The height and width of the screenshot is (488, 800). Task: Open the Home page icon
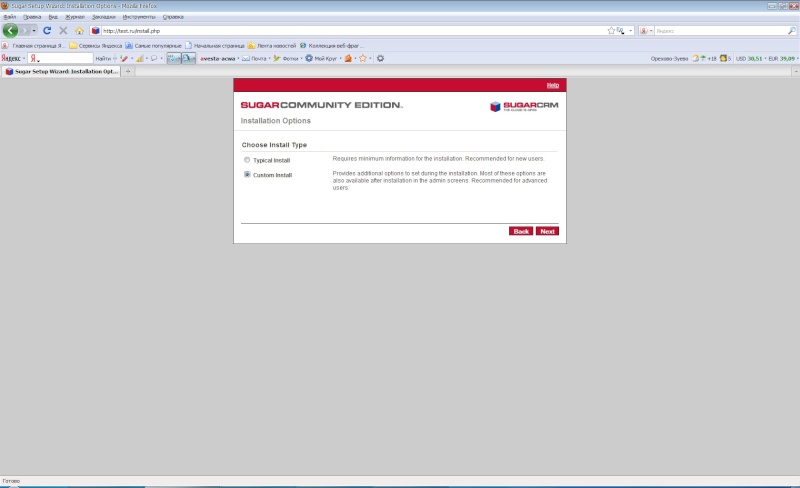click(x=80, y=31)
